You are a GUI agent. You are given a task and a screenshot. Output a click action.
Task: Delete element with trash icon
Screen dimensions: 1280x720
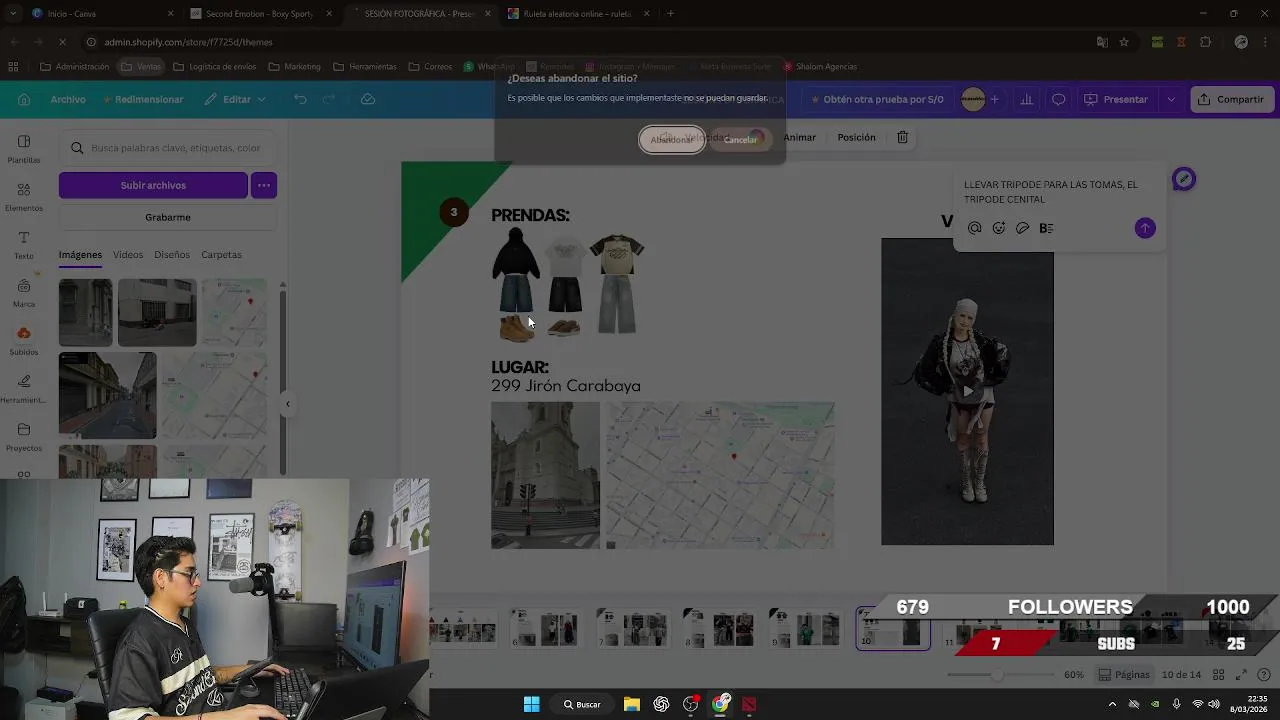click(x=902, y=137)
